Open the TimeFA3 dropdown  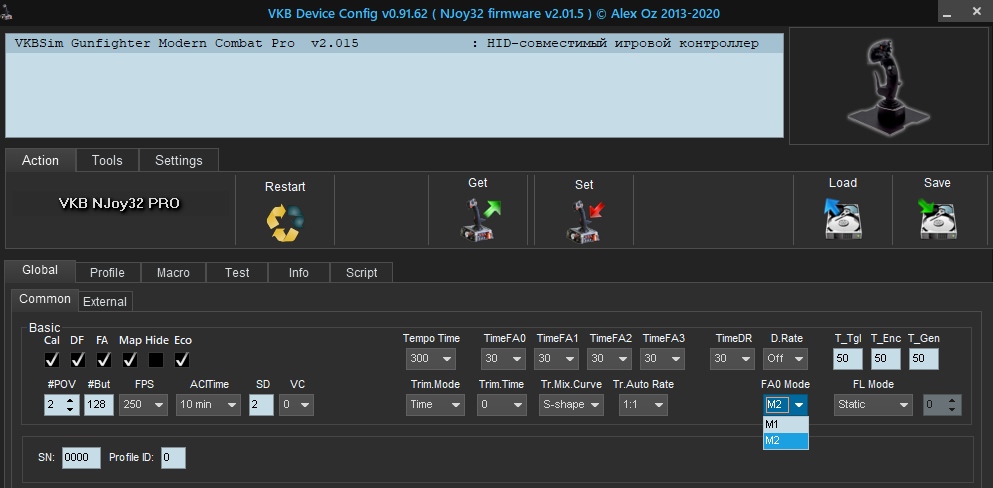(662, 359)
